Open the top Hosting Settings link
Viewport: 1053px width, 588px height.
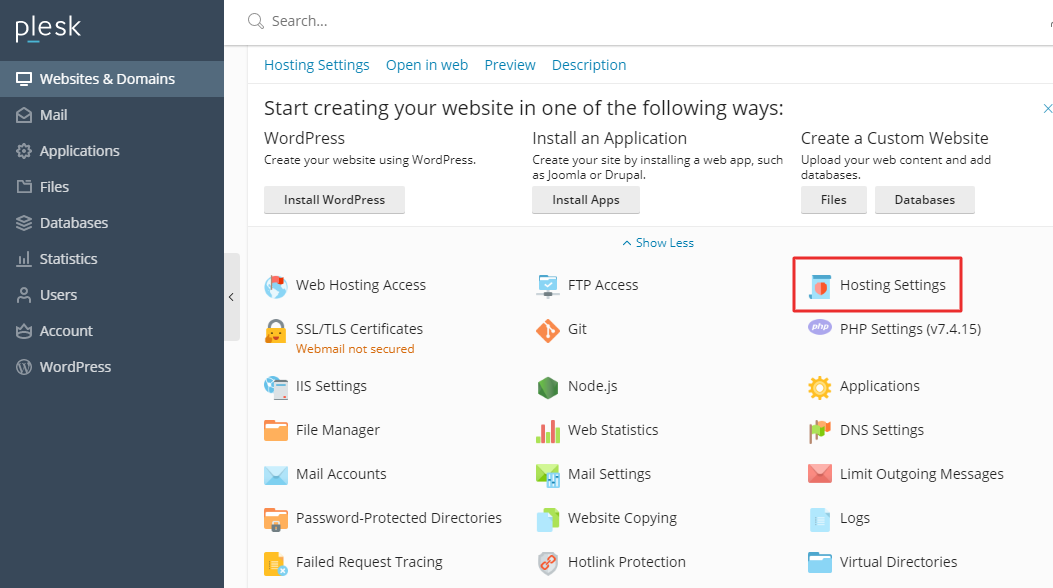point(316,65)
